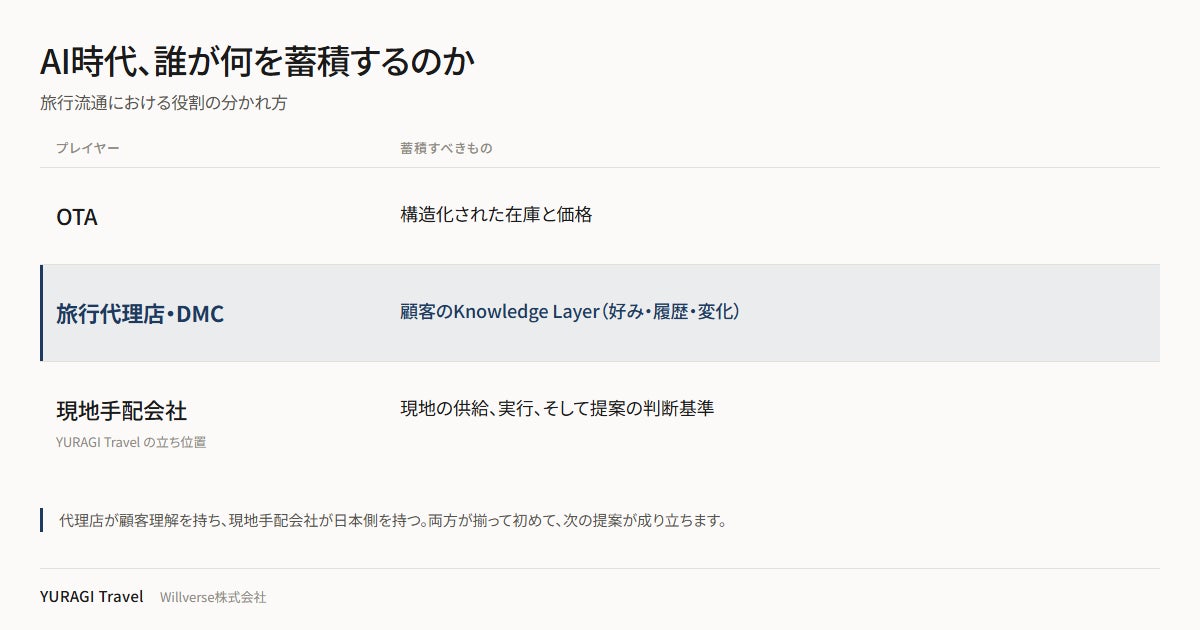Click the text "現地の供給、実行、そして提案の判断基準"
Image resolution: width=1200 pixels, height=630 pixels.
click(557, 408)
